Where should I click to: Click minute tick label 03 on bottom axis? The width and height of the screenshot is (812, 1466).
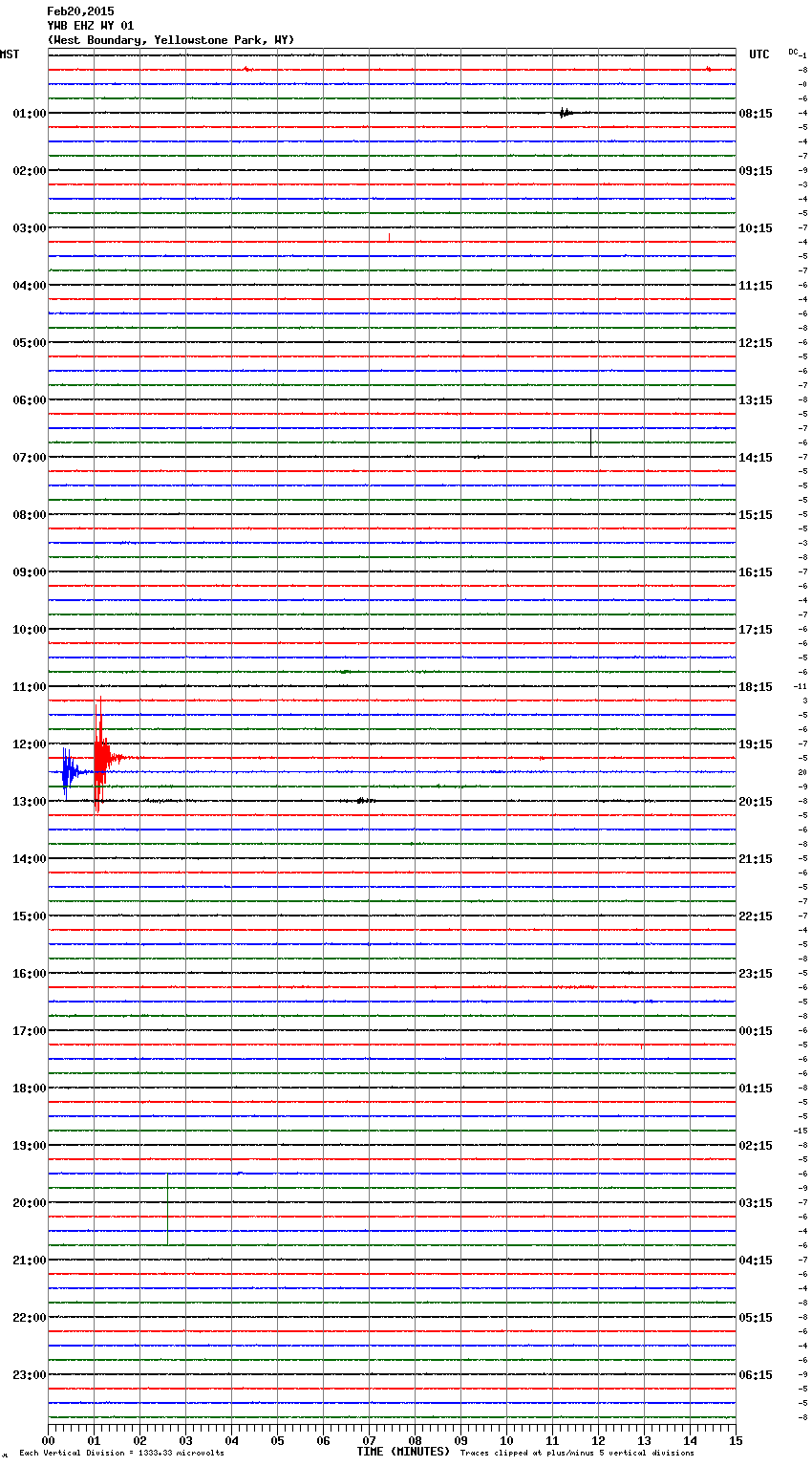pyautogui.click(x=185, y=1441)
